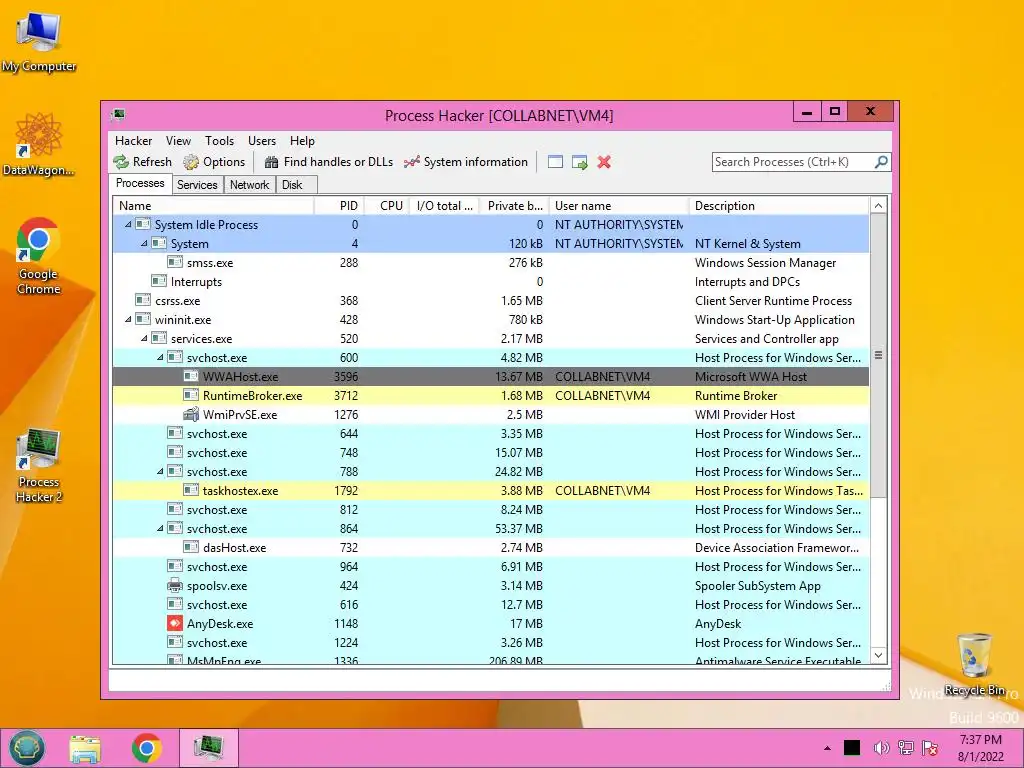Viewport: 1024px width, 768px height.
Task: Select the Process Hacker 2 desktop shortcut
Action: point(39,465)
